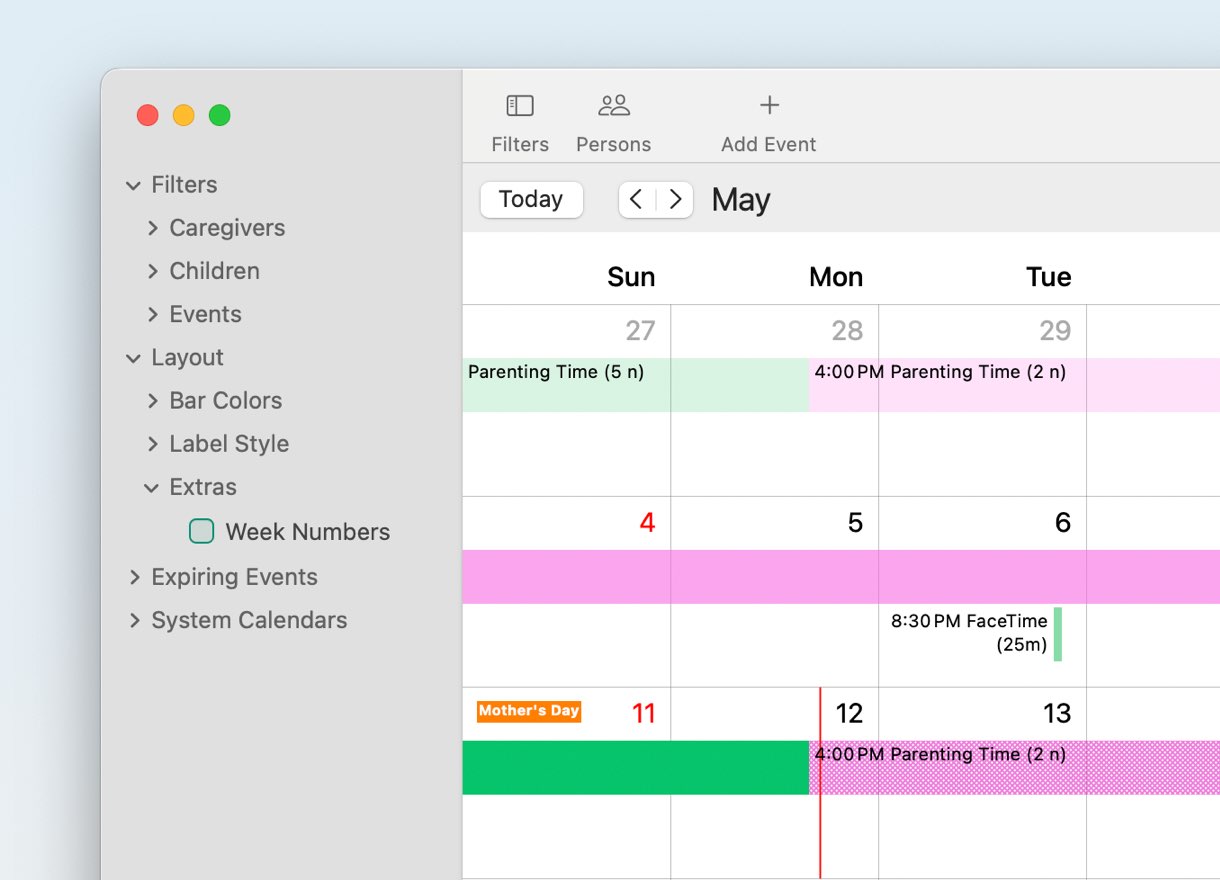The width and height of the screenshot is (1220, 880).
Task: Open the hatched 4:00 PM Parenting Time event on the 12th
Action: [x=1014, y=768]
